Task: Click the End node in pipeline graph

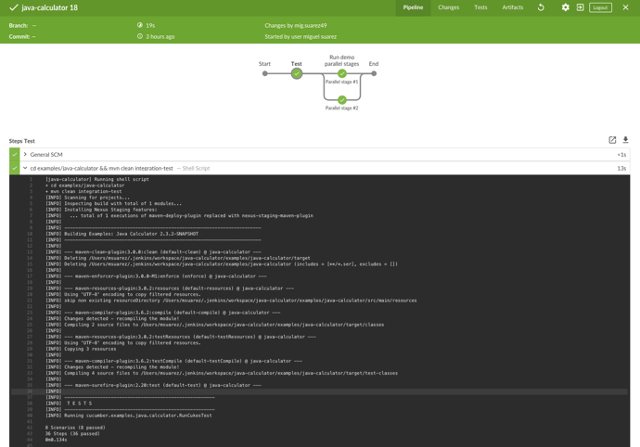Action: (373, 73)
